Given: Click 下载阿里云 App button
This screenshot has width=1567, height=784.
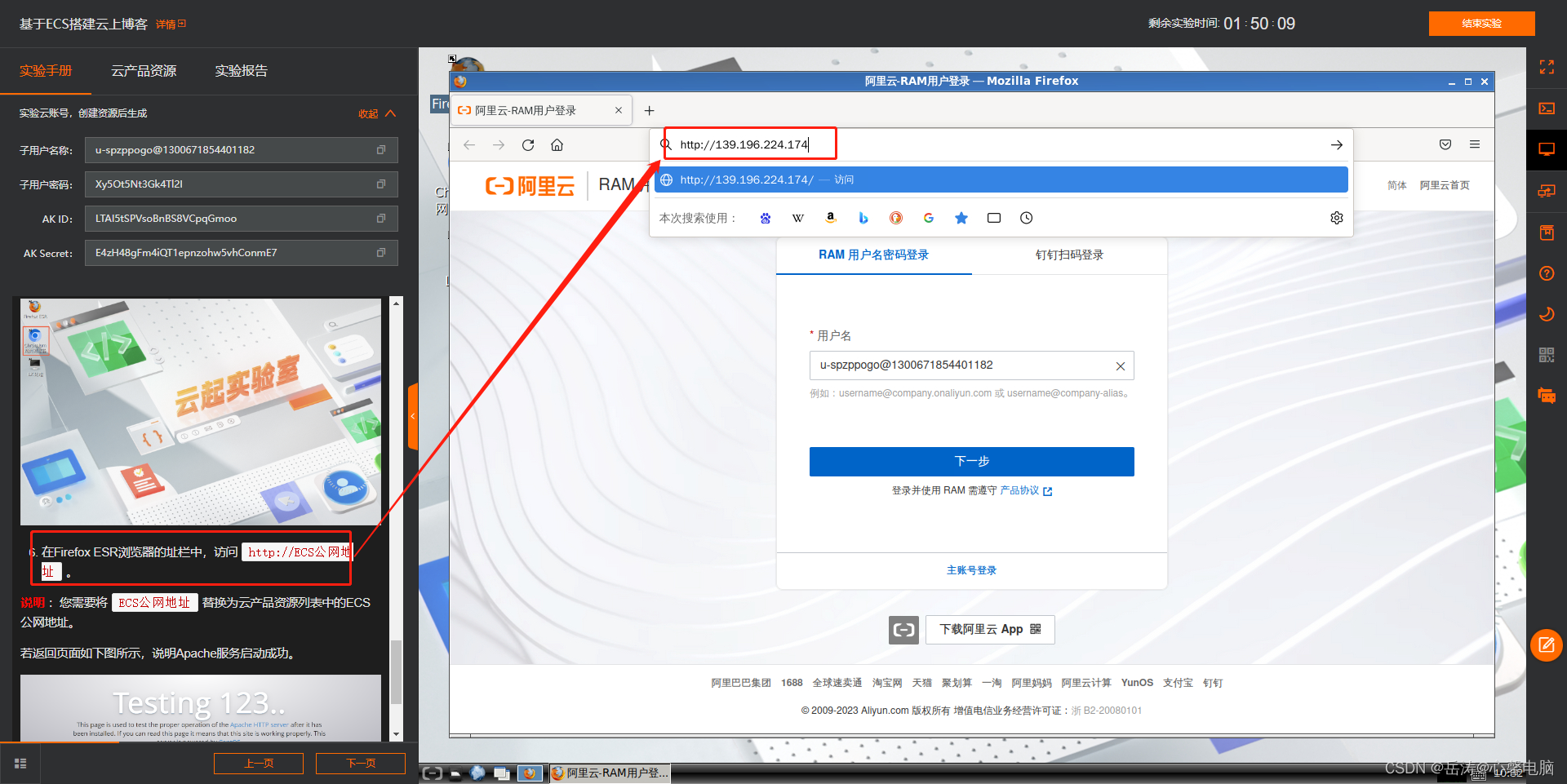Looking at the screenshot, I should tap(990, 630).
